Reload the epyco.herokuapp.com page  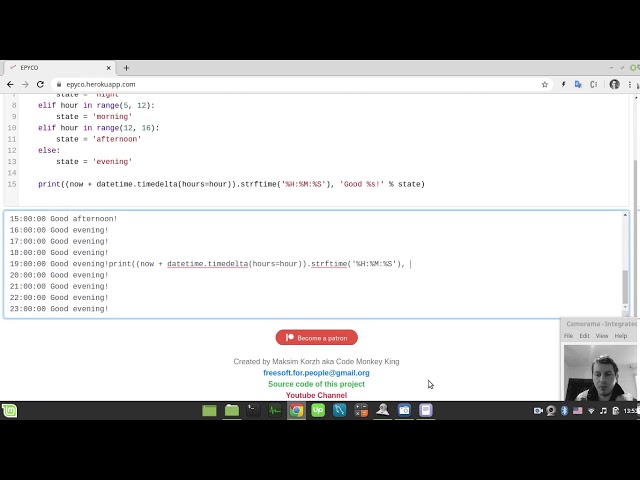(x=40, y=84)
